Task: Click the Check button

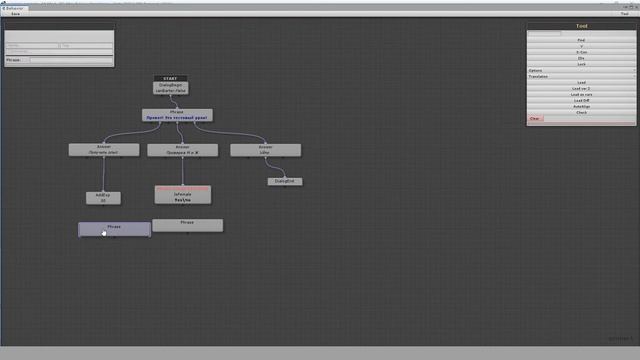Action: (581, 112)
